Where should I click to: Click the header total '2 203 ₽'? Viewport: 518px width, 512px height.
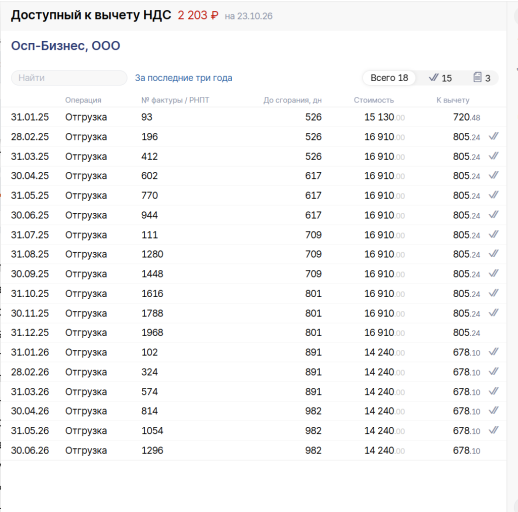coord(198,15)
